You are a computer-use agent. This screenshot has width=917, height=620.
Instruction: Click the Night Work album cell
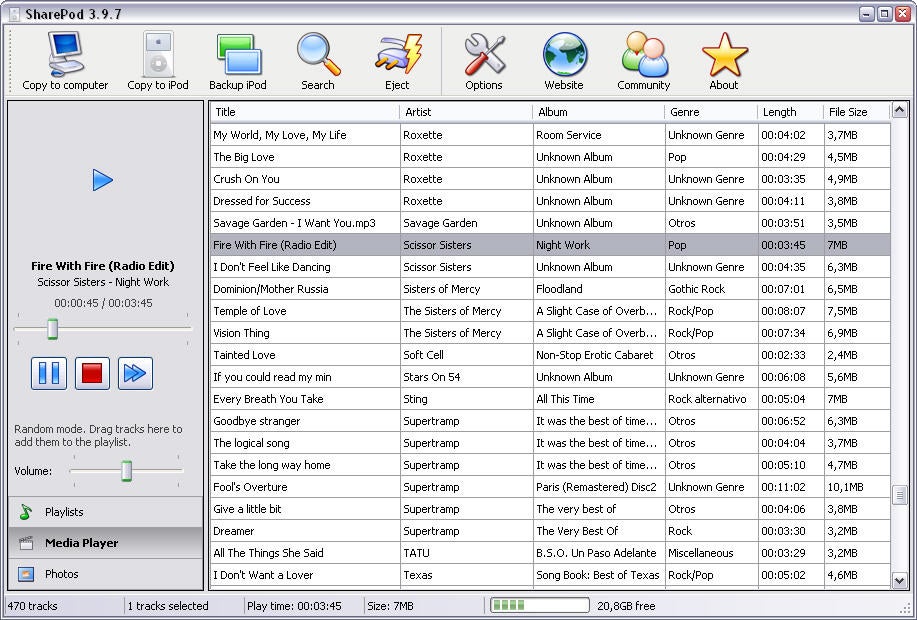click(x=599, y=245)
